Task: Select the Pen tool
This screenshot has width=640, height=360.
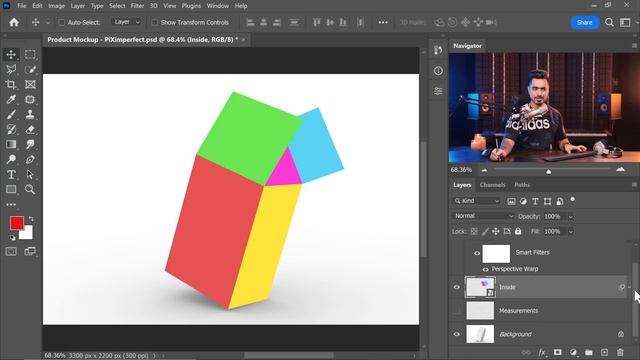Action: tap(30, 160)
